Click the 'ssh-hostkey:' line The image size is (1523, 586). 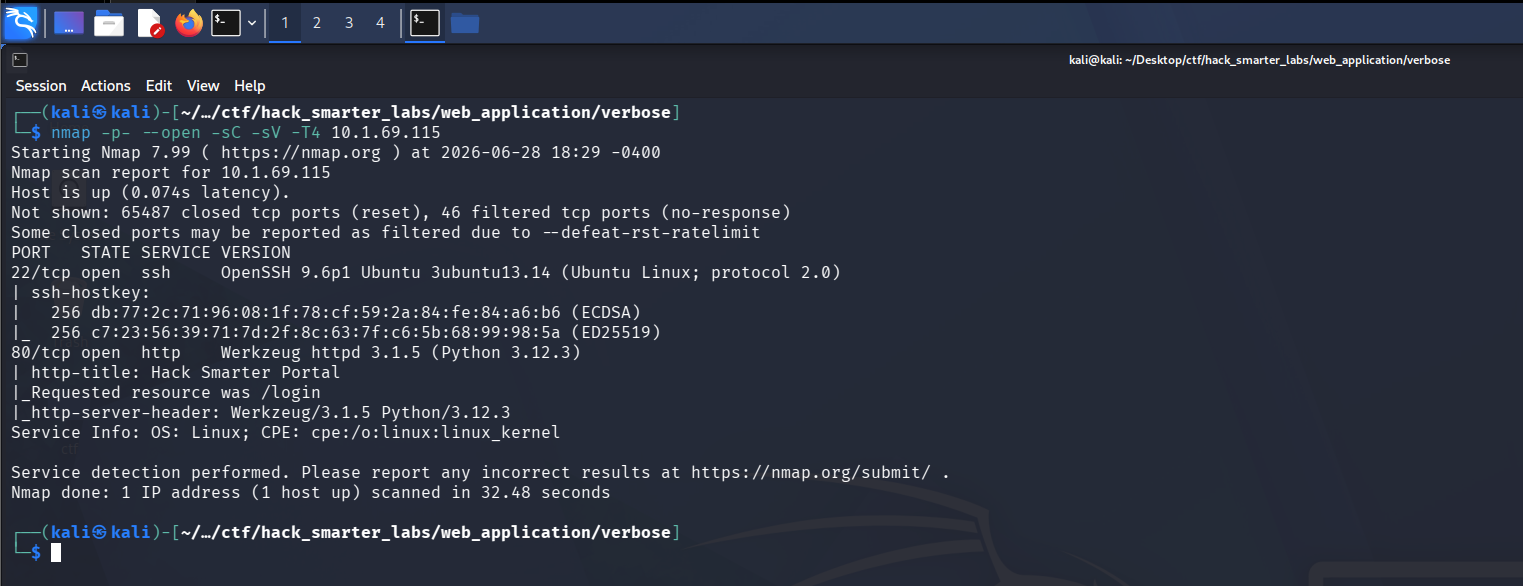[x=81, y=292]
